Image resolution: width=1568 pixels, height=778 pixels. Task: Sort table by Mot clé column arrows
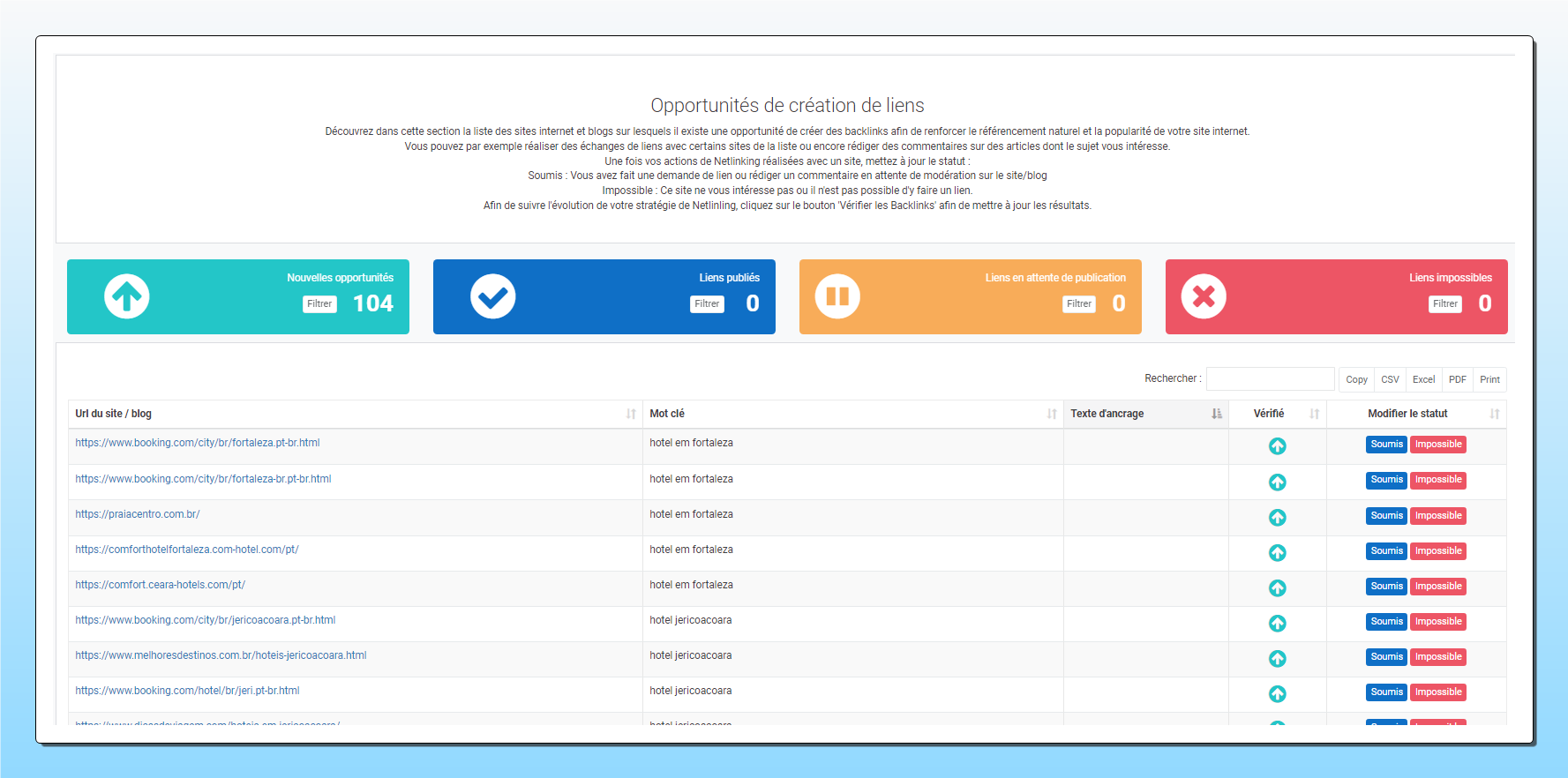(x=1052, y=414)
